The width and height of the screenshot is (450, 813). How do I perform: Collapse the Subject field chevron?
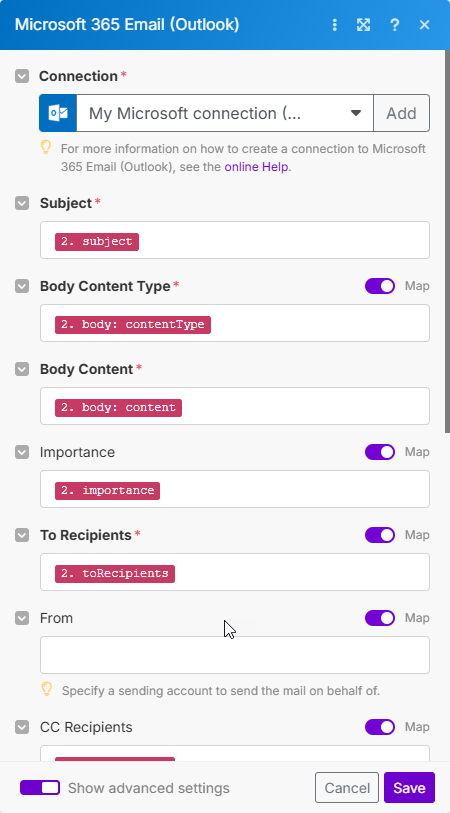pos(22,203)
